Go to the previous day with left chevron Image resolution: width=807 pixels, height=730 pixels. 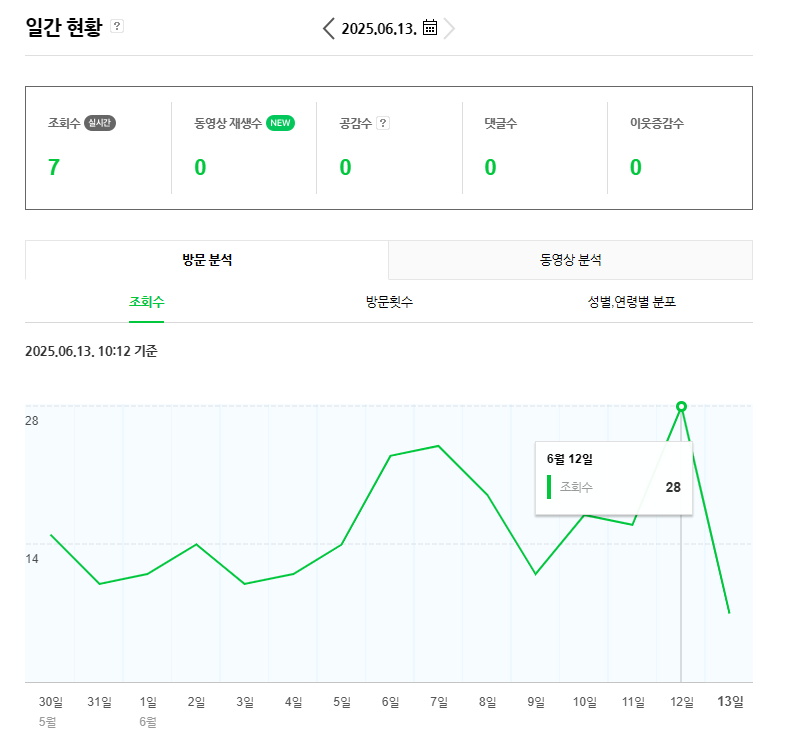pos(328,28)
